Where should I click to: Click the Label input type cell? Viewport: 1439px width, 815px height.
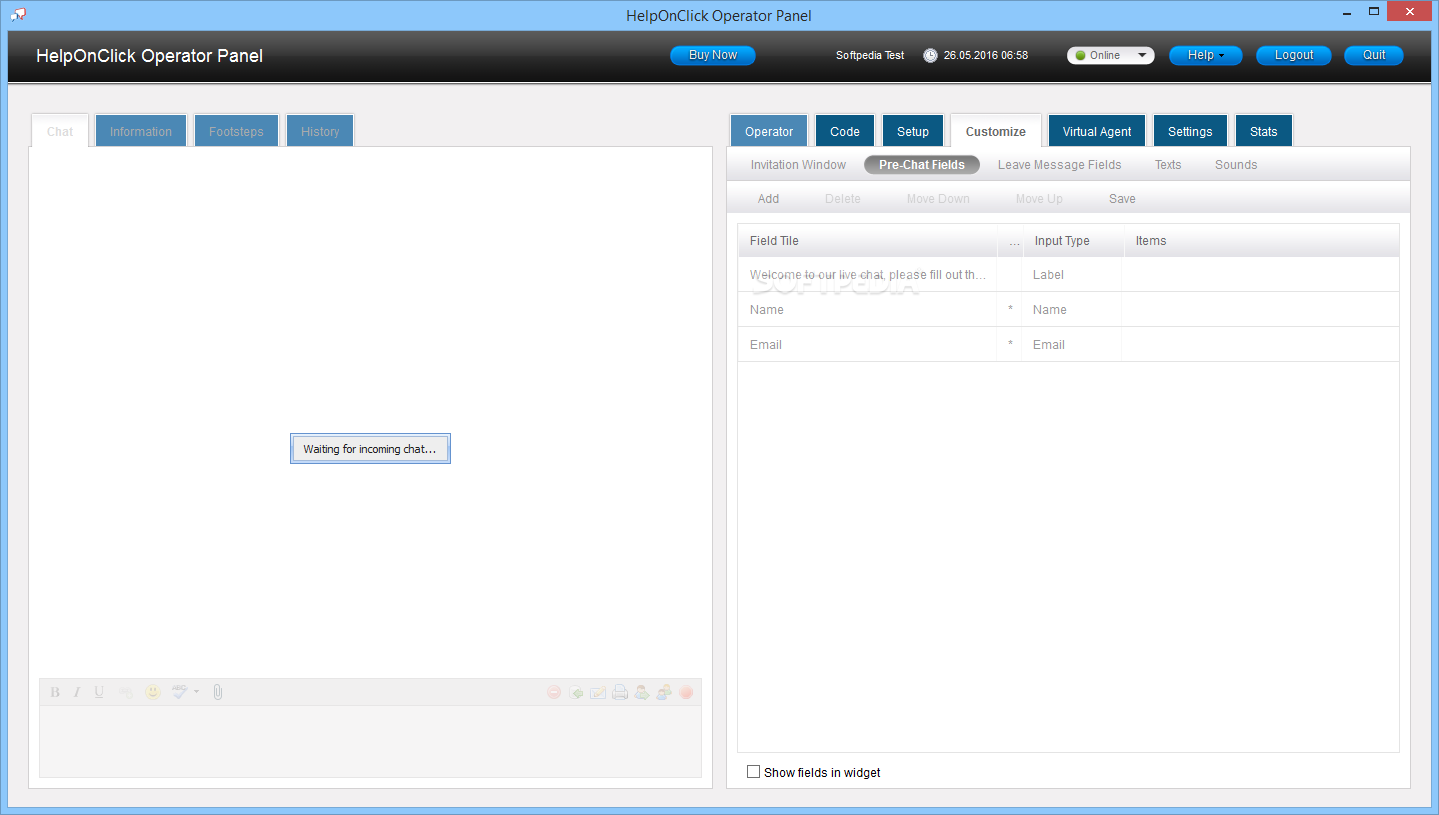1072,275
